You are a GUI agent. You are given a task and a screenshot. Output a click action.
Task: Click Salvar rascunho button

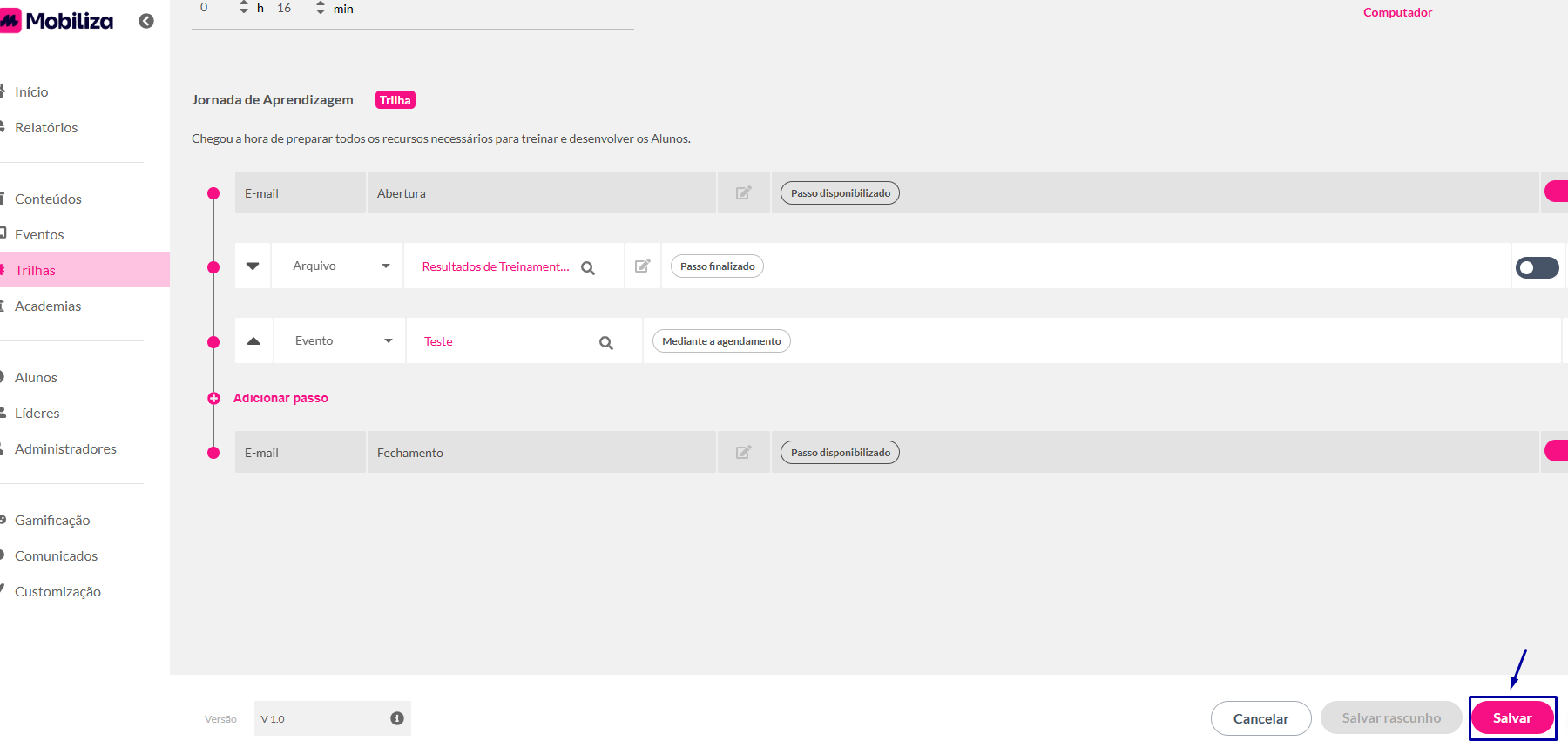(x=1391, y=717)
